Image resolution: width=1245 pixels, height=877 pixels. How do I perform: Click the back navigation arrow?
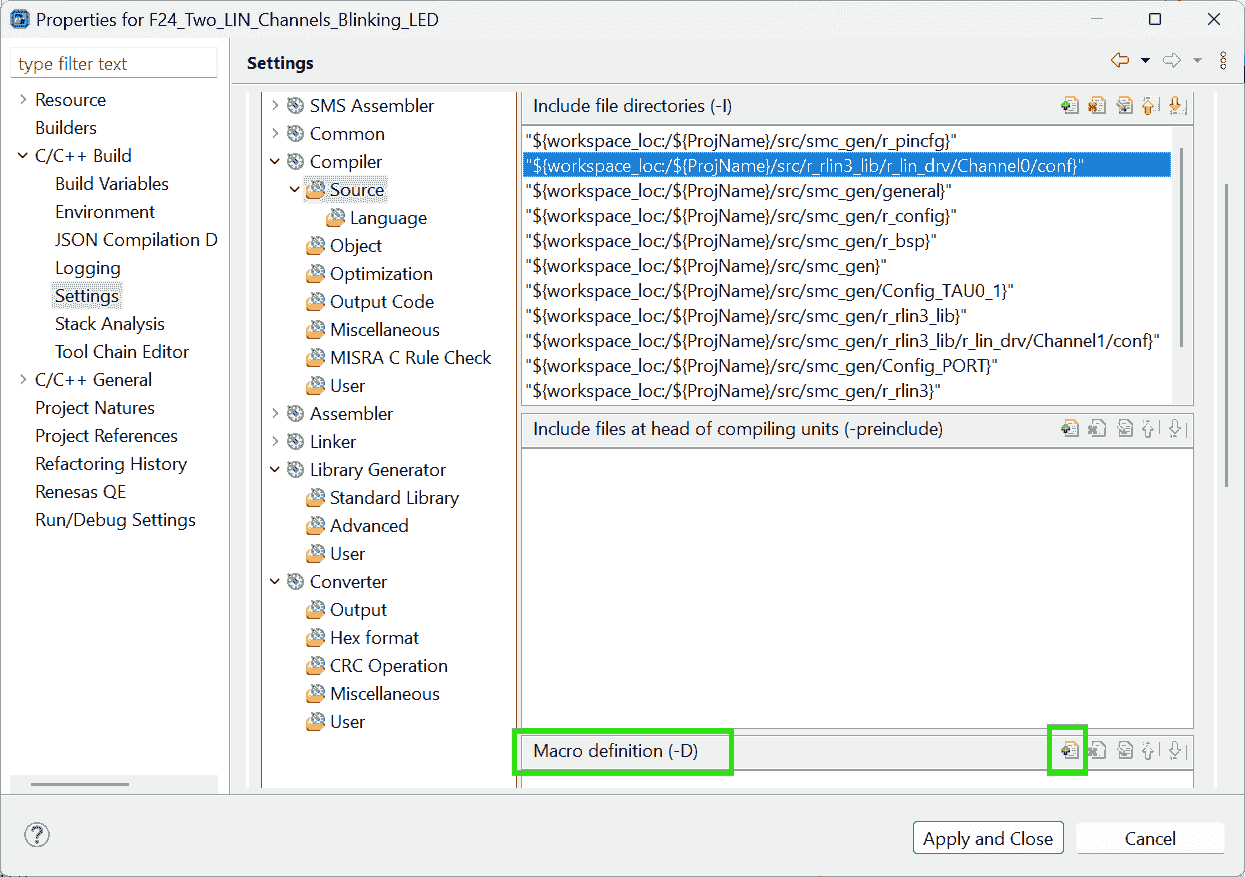tap(1120, 61)
